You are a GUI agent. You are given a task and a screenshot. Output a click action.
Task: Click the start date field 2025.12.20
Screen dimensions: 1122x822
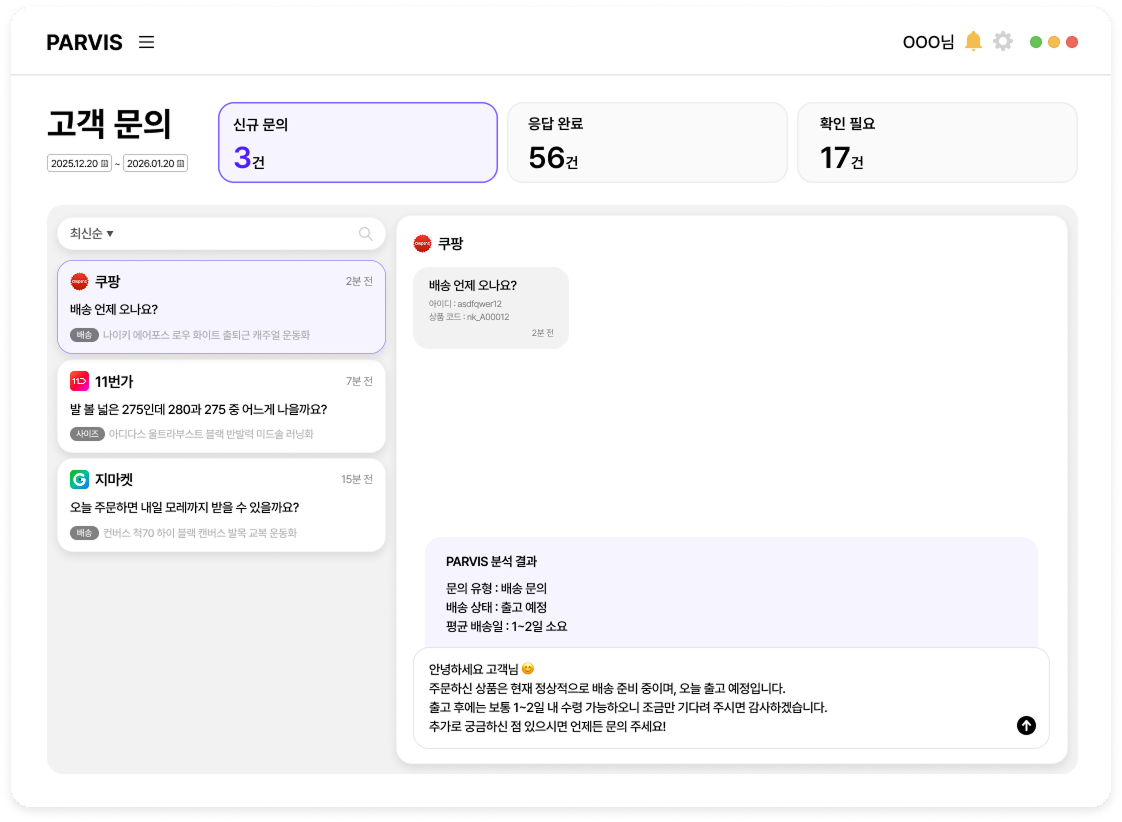click(79, 164)
